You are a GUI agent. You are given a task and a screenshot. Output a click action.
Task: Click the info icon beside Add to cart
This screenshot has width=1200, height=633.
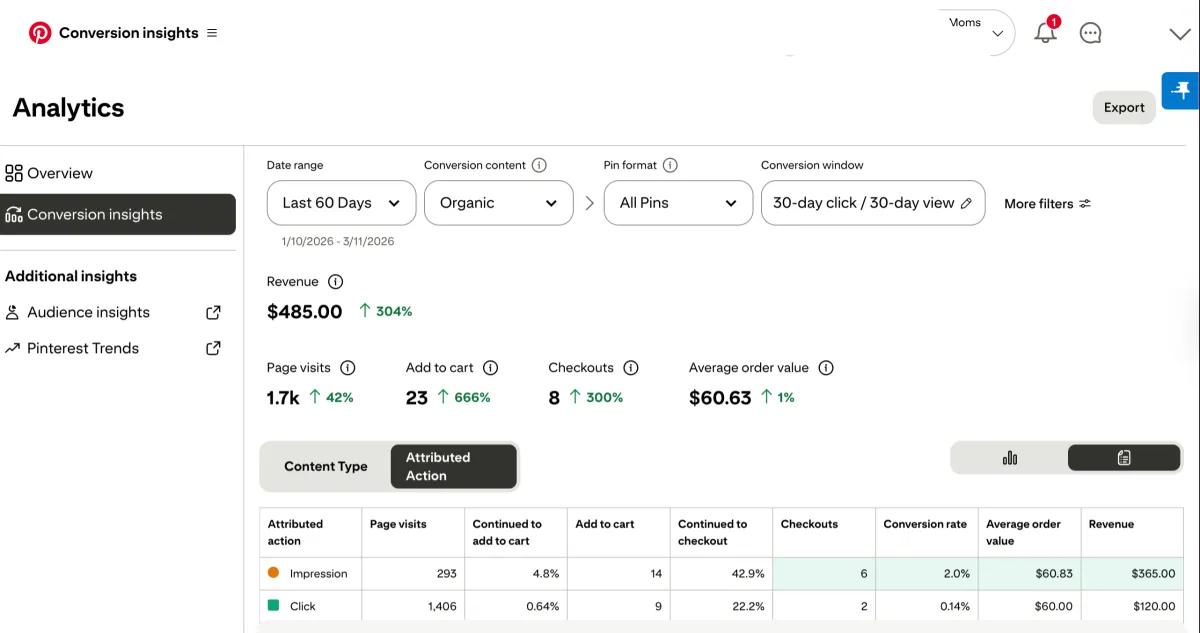tap(490, 368)
